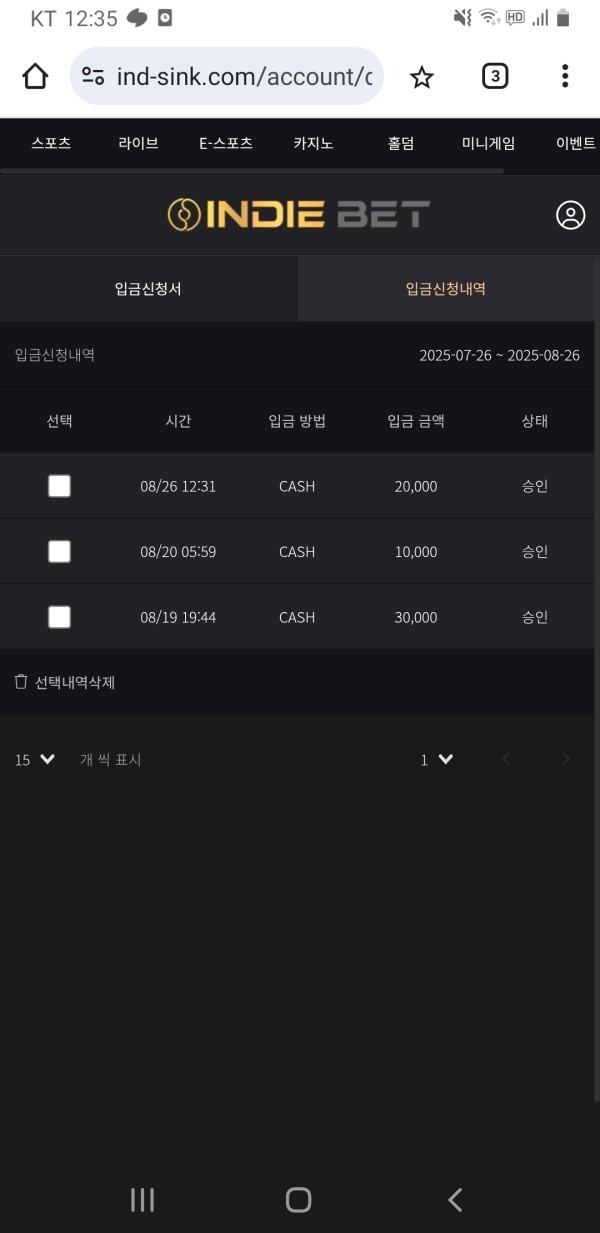
Task: Open the browser tab switcher showing 3 tabs
Action: tap(494, 76)
